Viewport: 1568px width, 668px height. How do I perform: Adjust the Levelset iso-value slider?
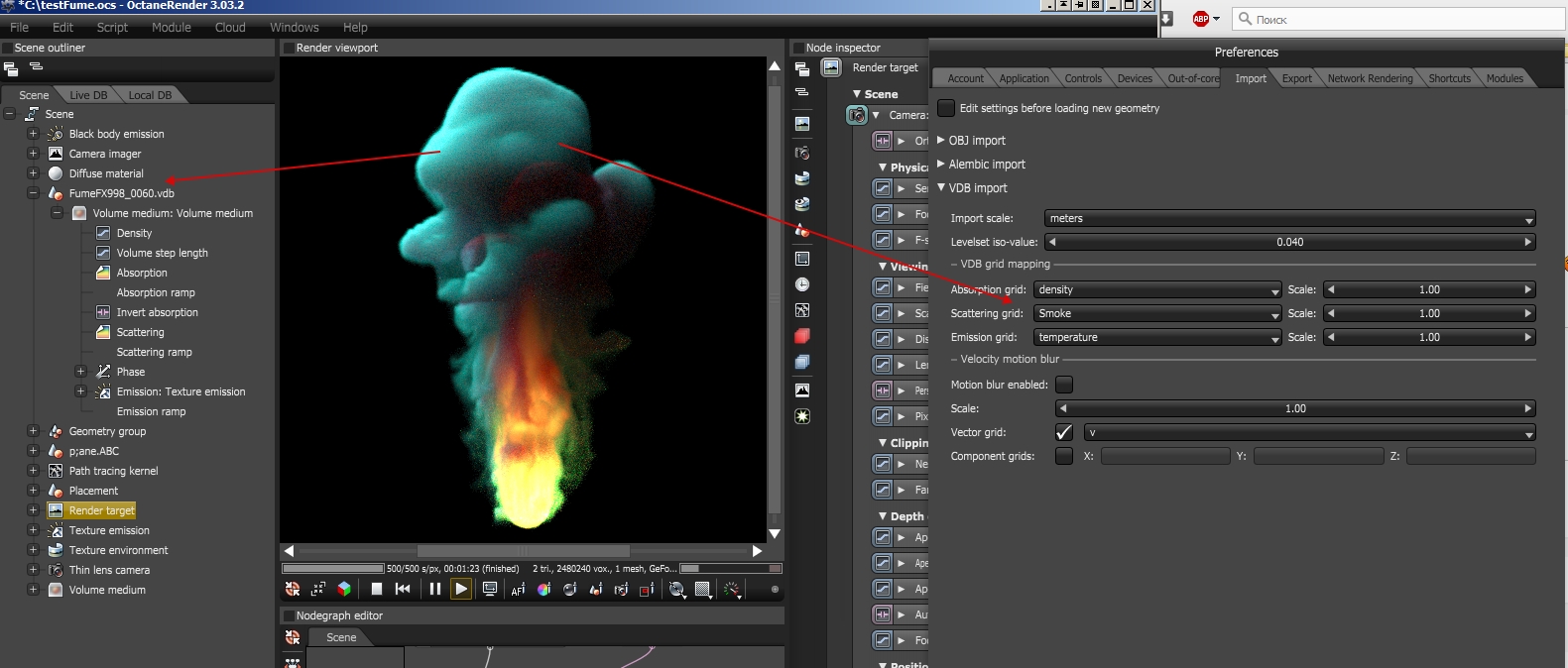tap(1290, 242)
